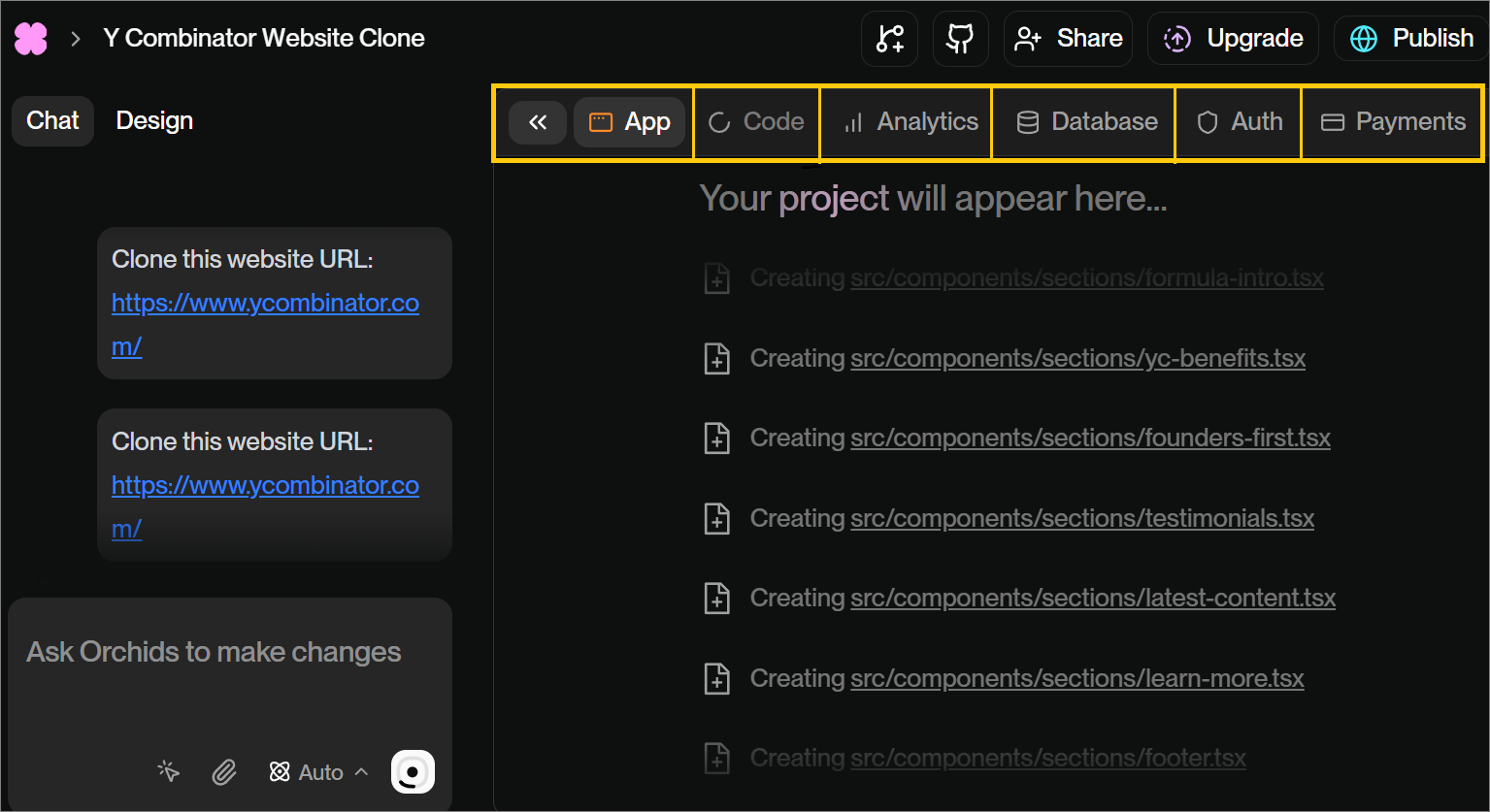This screenshot has width=1490, height=812.
Task: Switch to the Design tab
Action: (154, 121)
